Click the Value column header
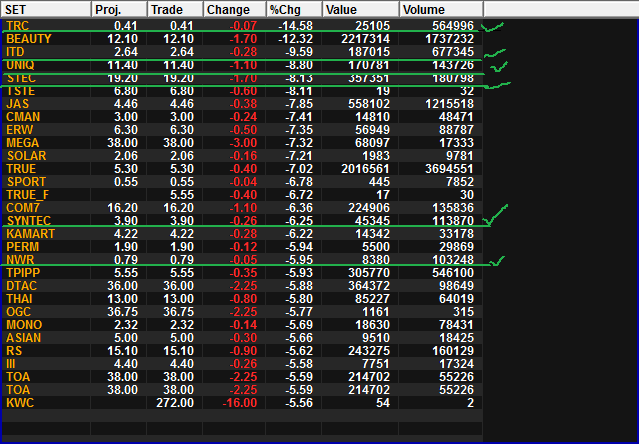The width and height of the screenshot is (639, 444). [361, 9]
